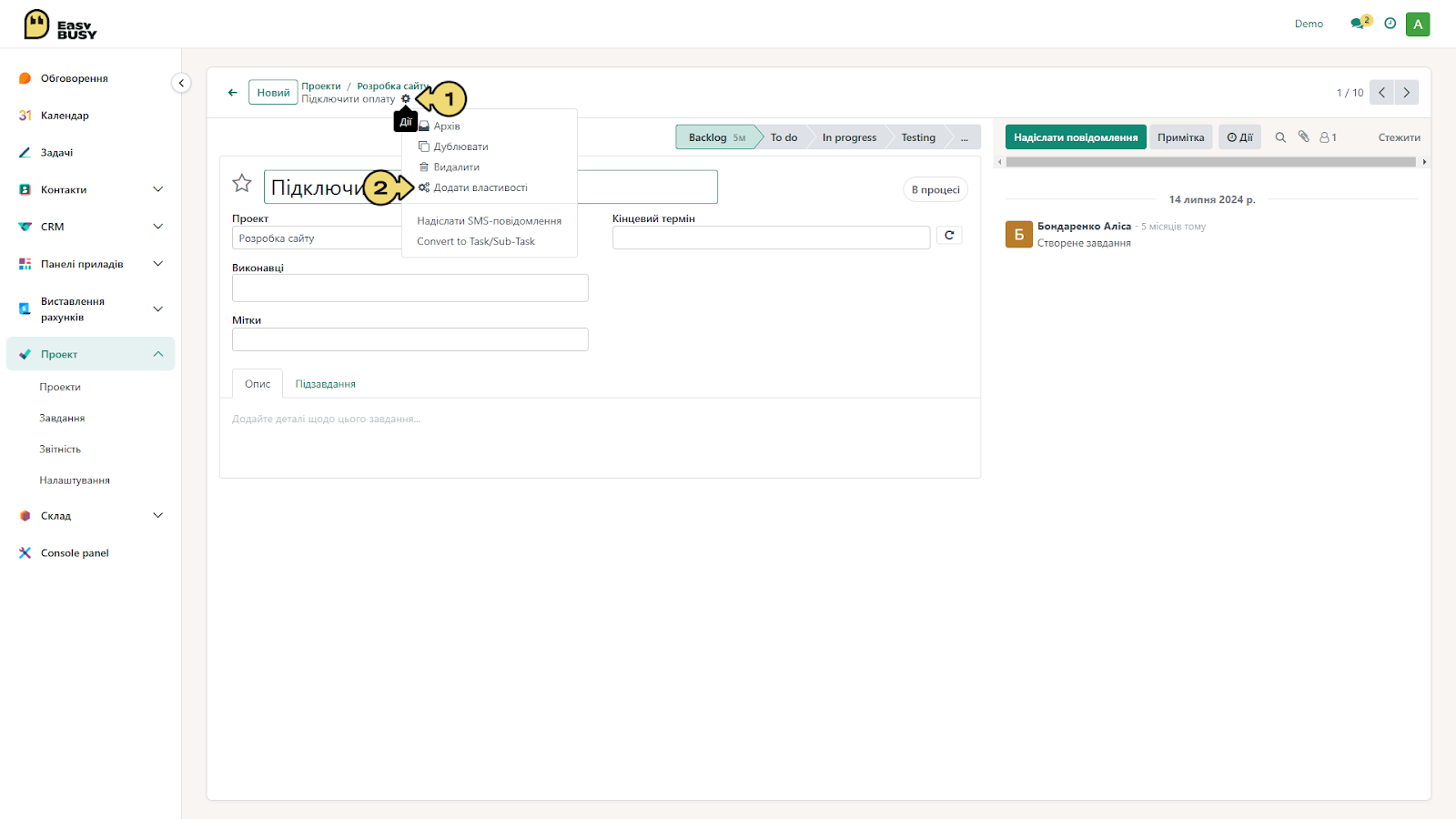Image resolution: width=1456 pixels, height=819 pixels.
Task: Set stage to Backlog
Action: [x=716, y=137]
